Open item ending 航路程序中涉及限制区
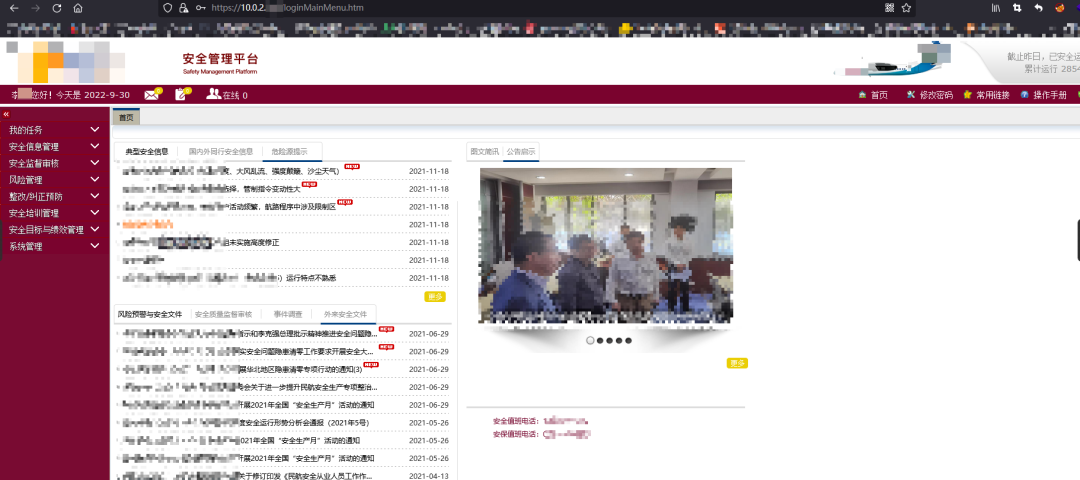 click(x=229, y=207)
